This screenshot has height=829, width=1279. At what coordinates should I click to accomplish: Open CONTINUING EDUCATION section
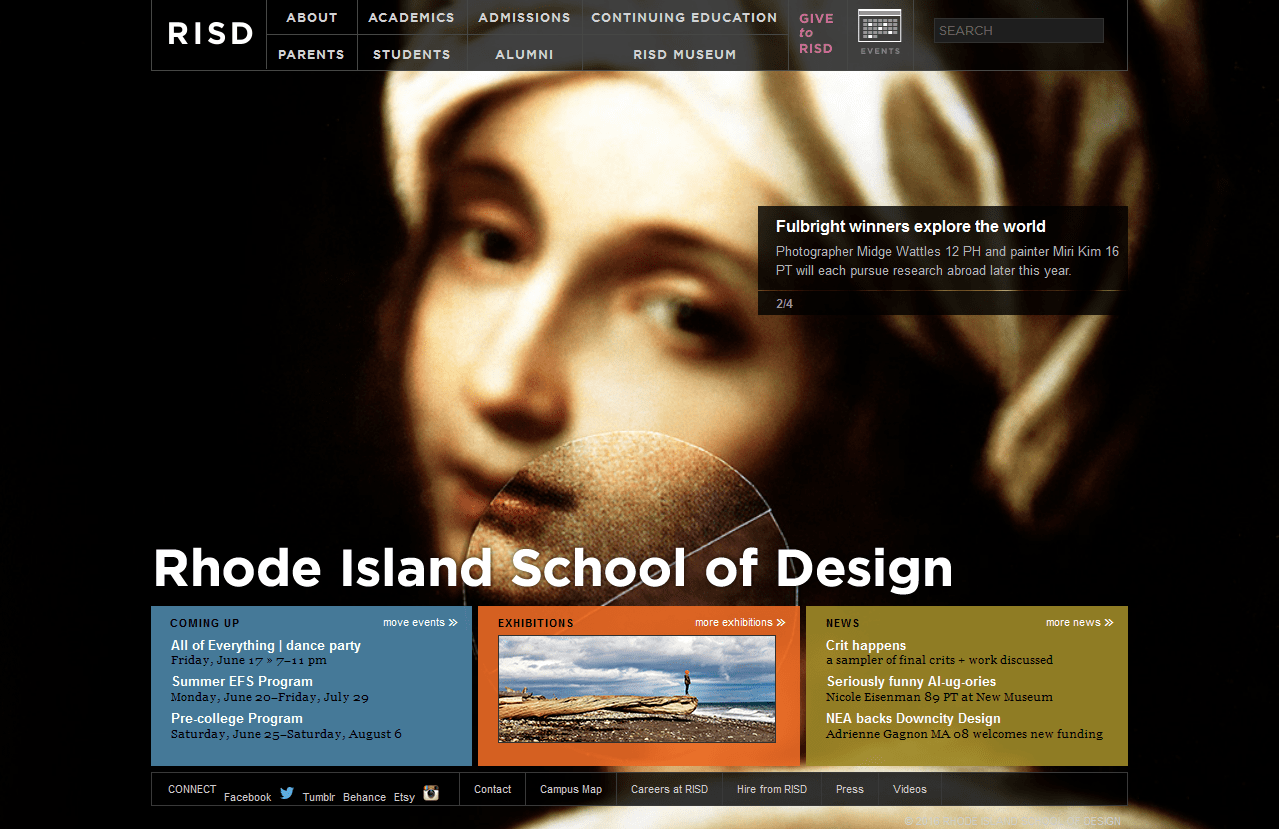click(x=684, y=17)
